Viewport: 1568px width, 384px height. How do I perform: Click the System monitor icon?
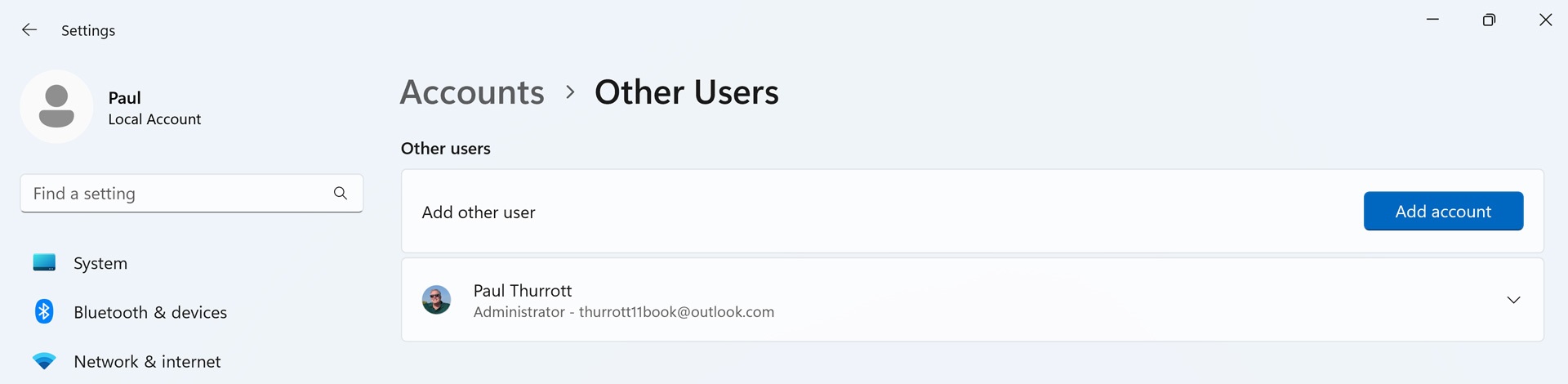(44, 262)
